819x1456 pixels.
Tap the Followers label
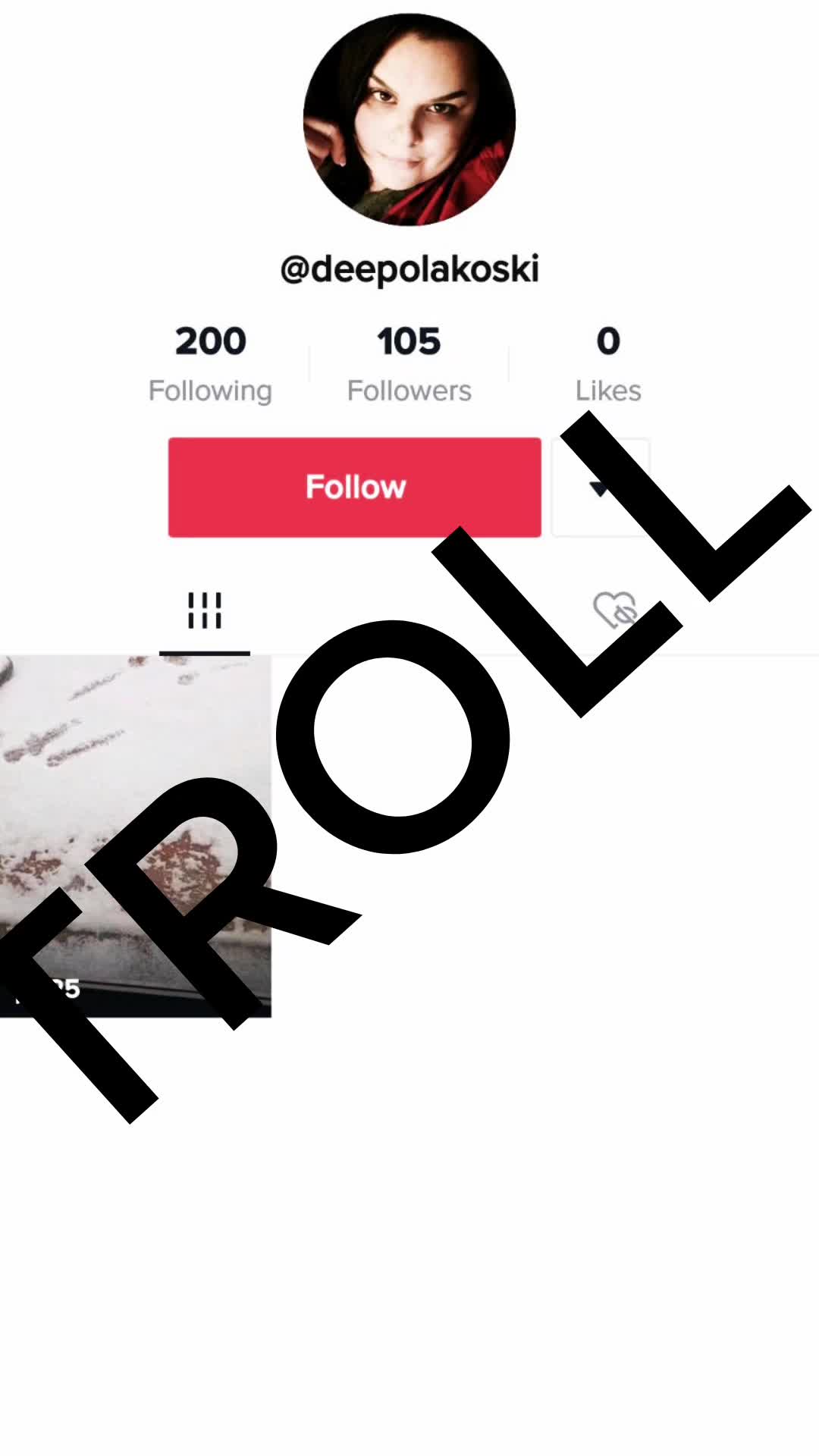pos(409,391)
